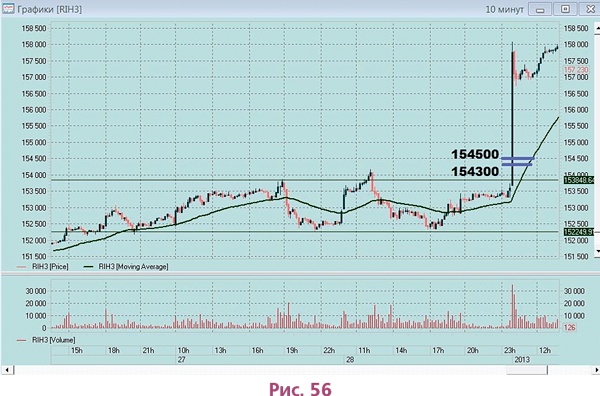The height and width of the screenshot is (396, 600).
Task: Click the horizontal scrollbar right arrow
Action: click(x=596, y=370)
